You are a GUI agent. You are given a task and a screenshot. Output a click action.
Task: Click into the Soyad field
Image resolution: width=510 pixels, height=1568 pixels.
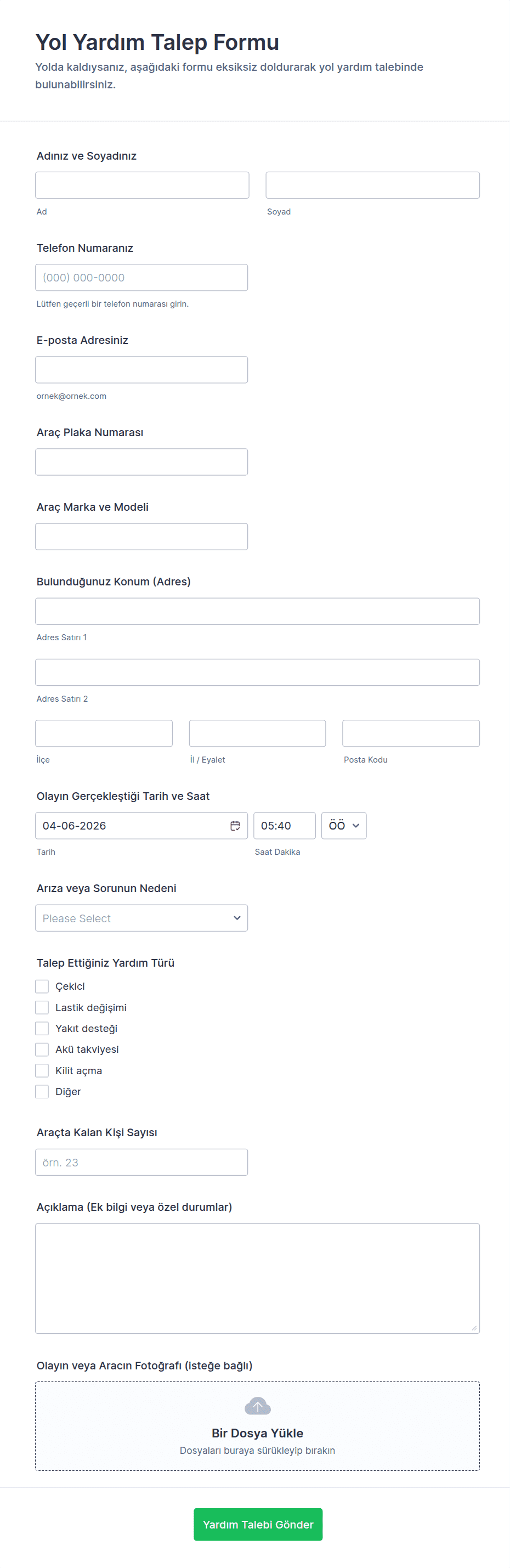coord(372,185)
